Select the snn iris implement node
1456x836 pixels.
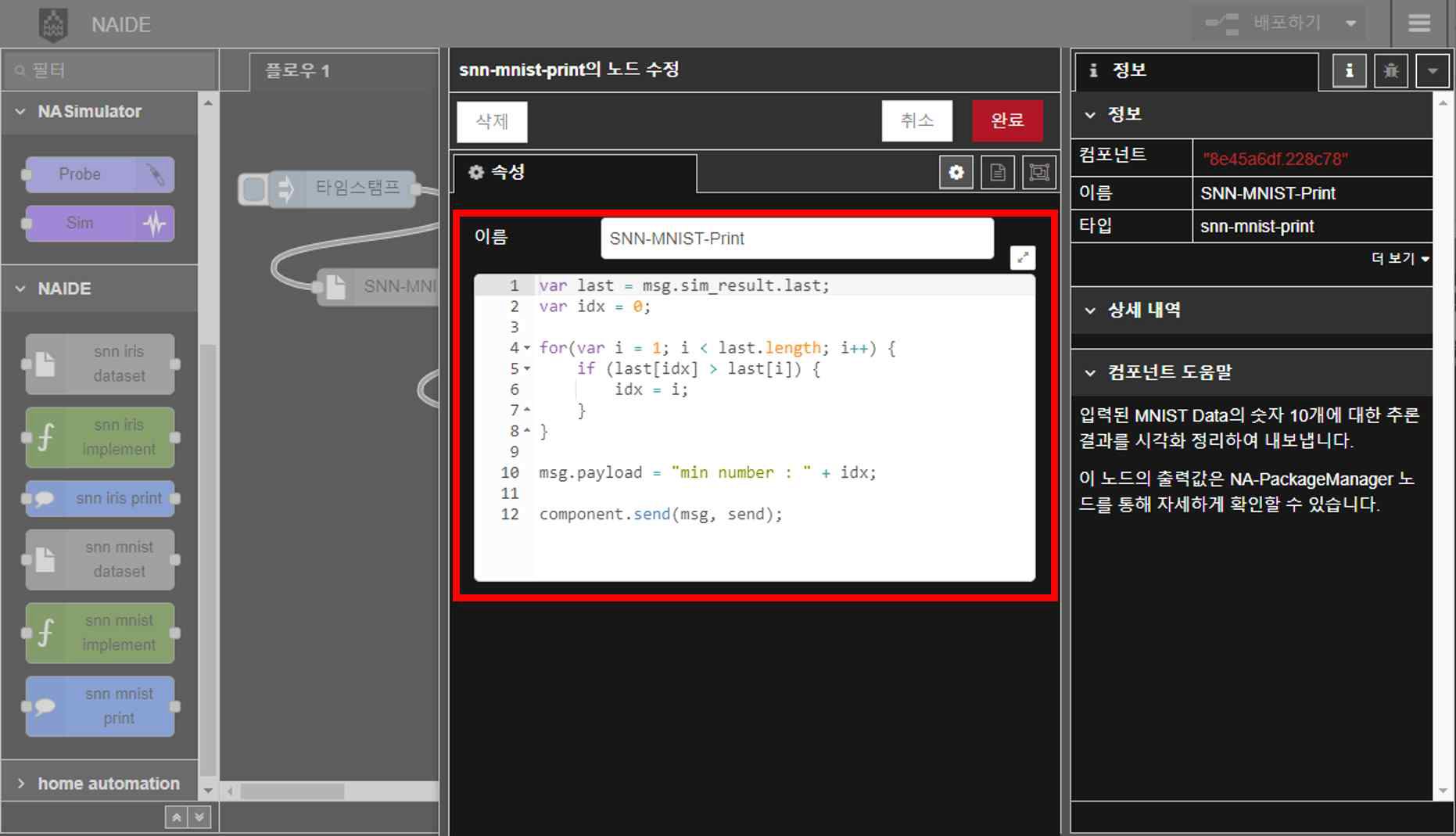click(x=99, y=437)
